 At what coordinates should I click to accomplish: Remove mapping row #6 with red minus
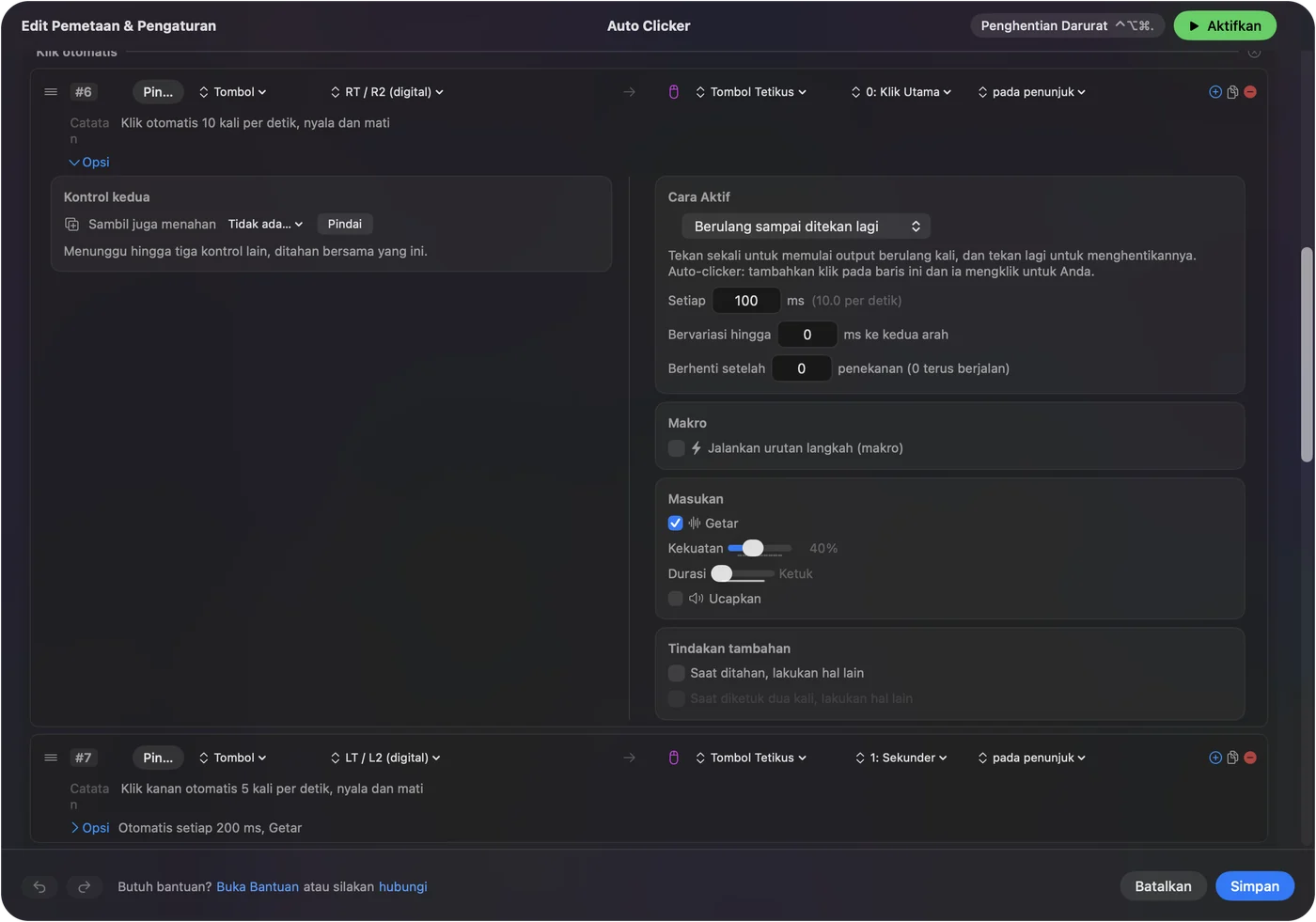tap(1250, 92)
